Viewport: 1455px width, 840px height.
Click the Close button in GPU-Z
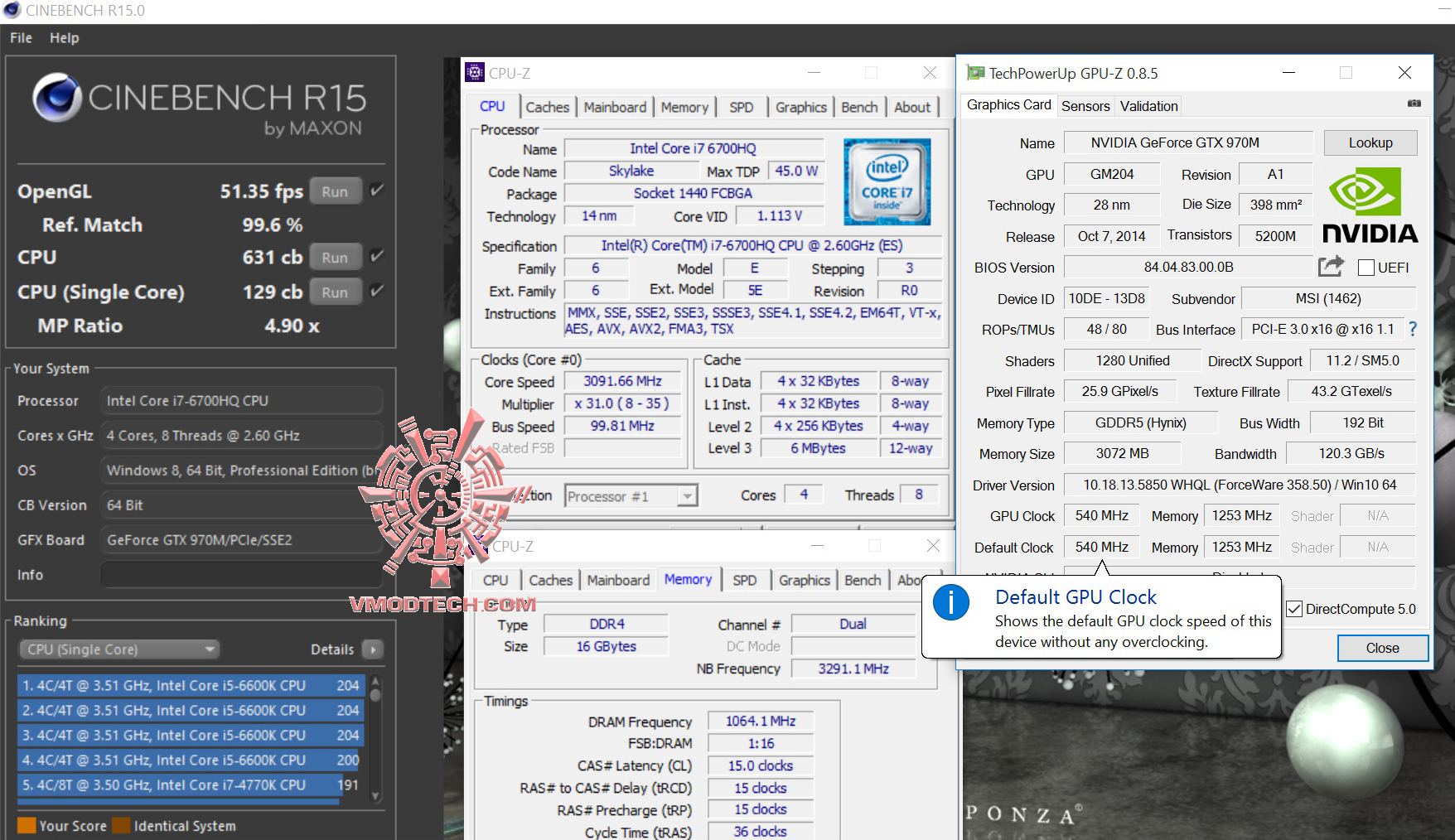coord(1382,648)
